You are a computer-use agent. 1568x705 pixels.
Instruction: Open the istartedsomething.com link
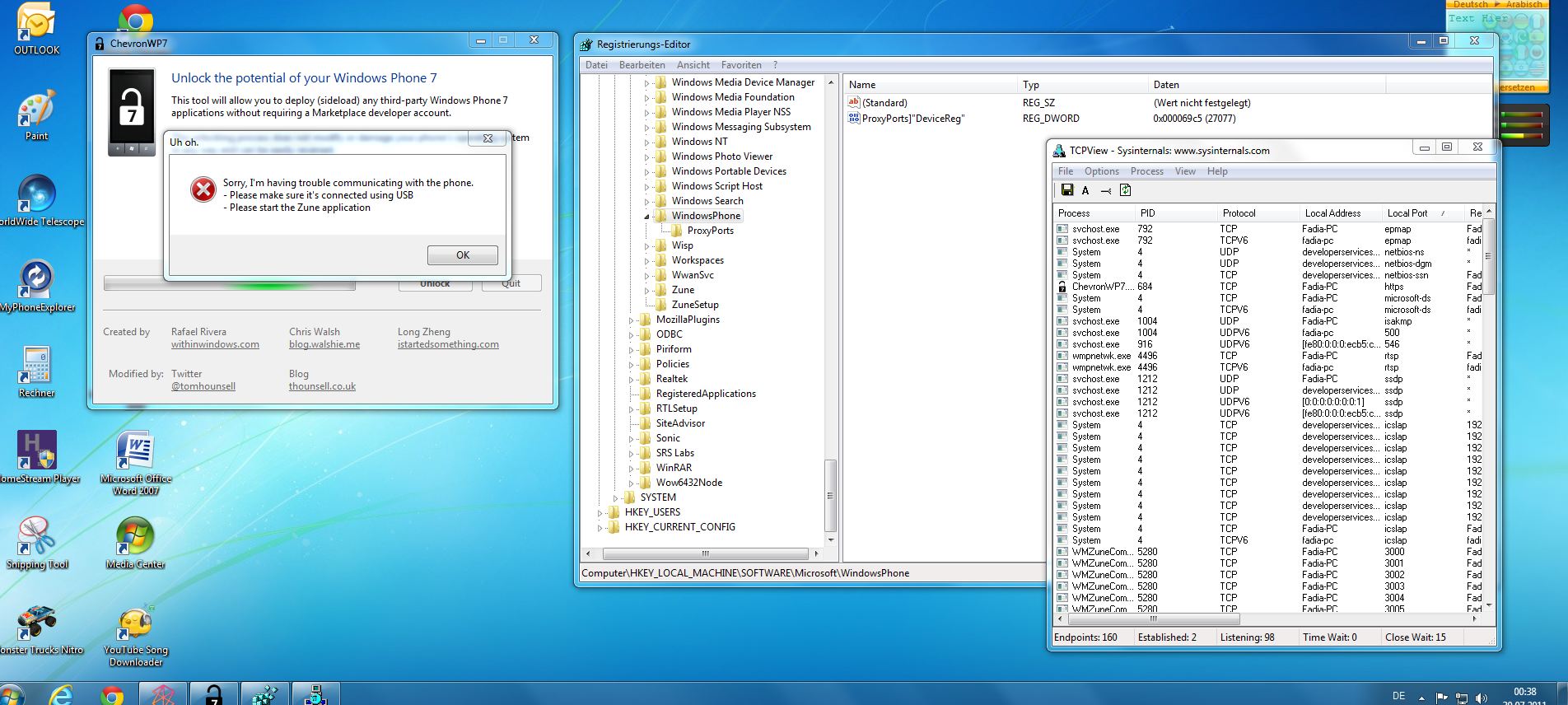[x=448, y=344]
